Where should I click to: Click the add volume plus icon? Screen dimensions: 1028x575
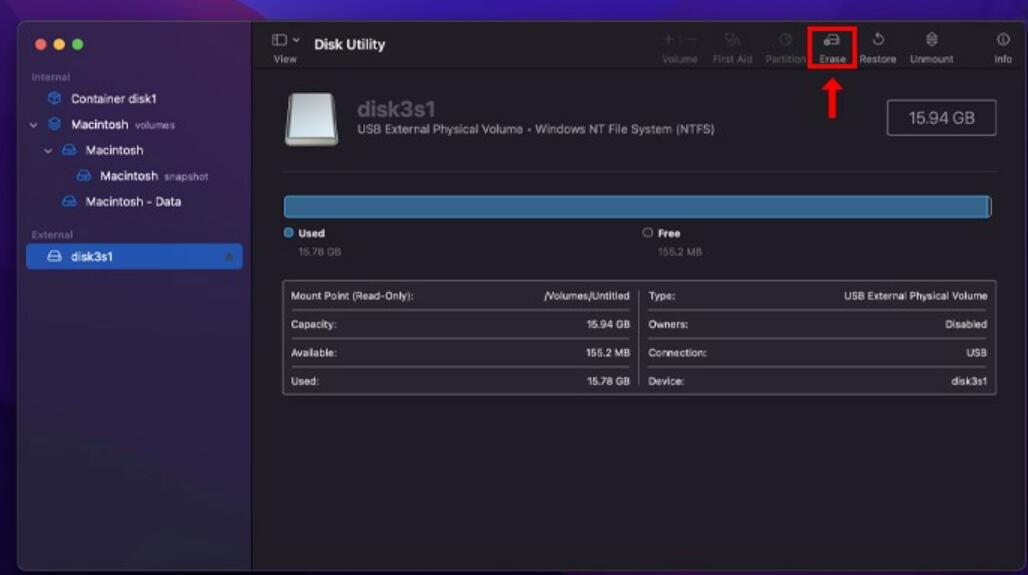click(667, 40)
